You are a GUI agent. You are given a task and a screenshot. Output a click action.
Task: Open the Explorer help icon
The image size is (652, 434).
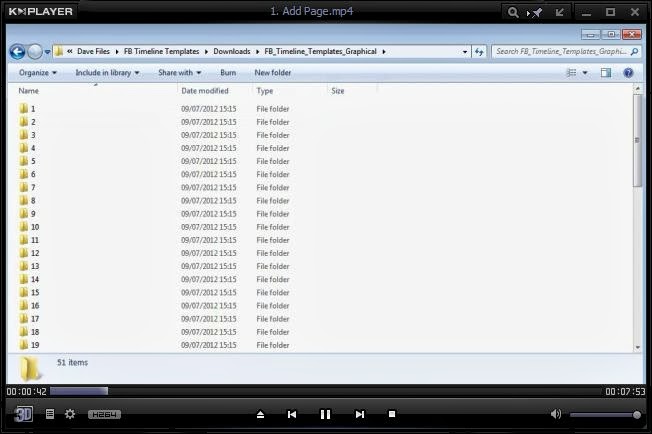(x=628, y=73)
